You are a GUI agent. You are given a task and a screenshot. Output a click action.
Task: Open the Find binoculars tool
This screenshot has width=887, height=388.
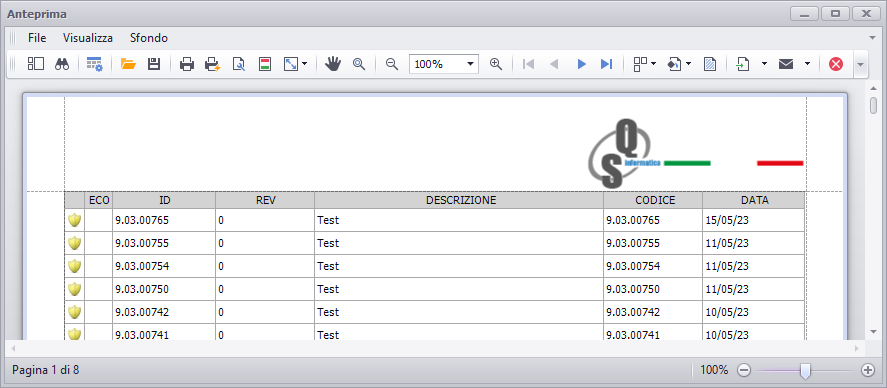(x=62, y=64)
